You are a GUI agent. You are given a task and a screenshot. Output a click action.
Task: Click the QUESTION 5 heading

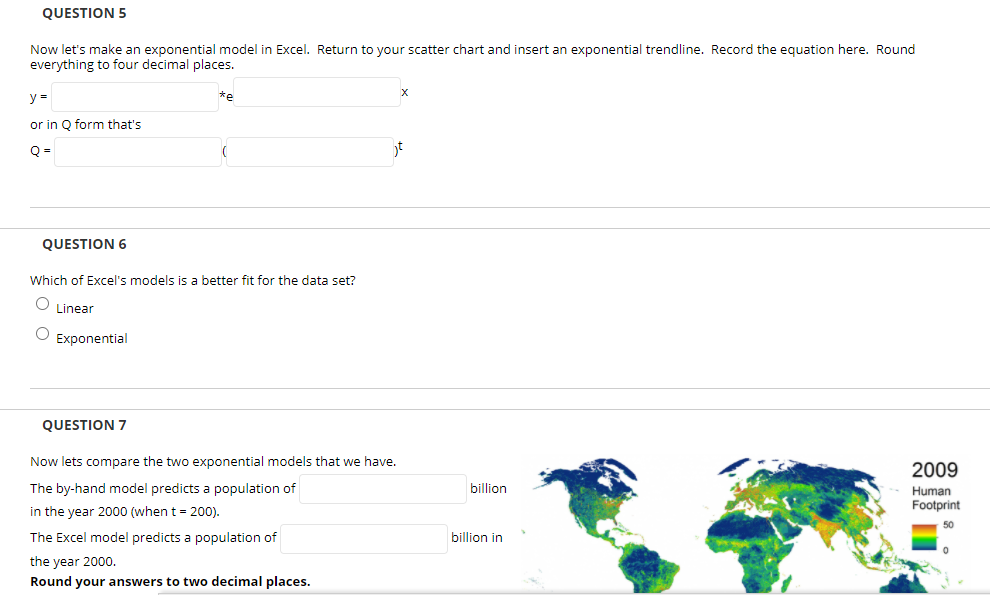point(84,13)
